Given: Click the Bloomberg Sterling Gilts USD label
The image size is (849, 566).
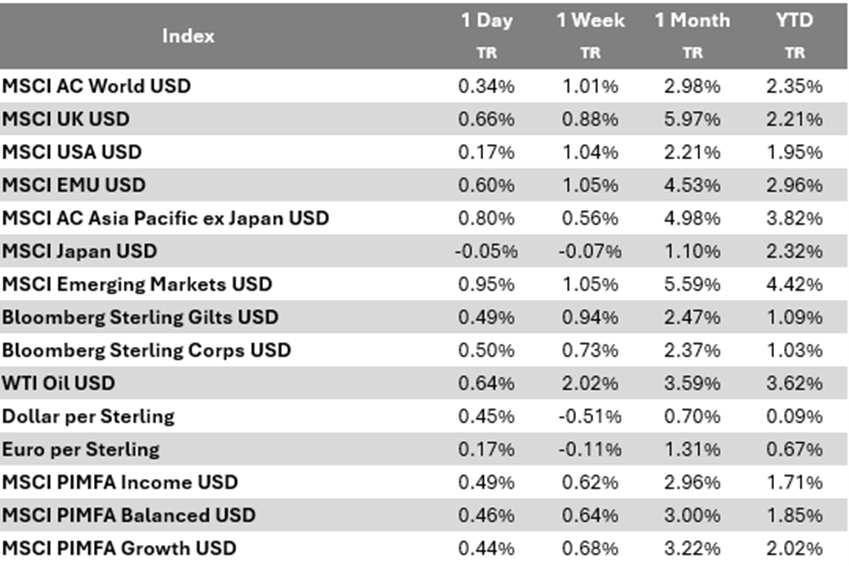Looking at the screenshot, I should pyautogui.click(x=141, y=317).
